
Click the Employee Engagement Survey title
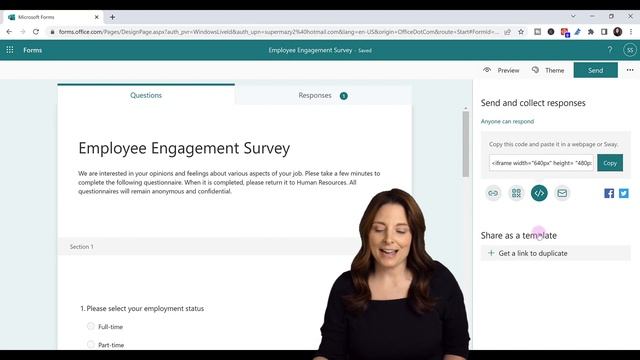(184, 148)
